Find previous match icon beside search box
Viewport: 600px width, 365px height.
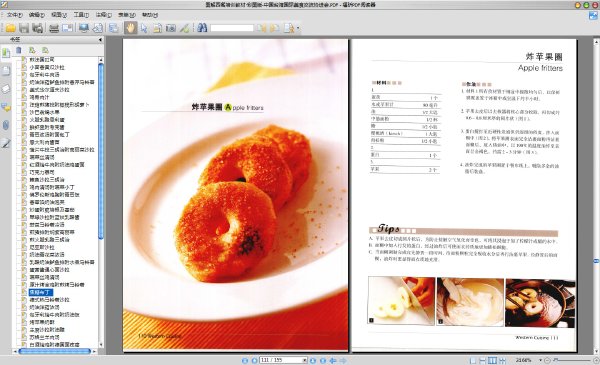(262, 28)
